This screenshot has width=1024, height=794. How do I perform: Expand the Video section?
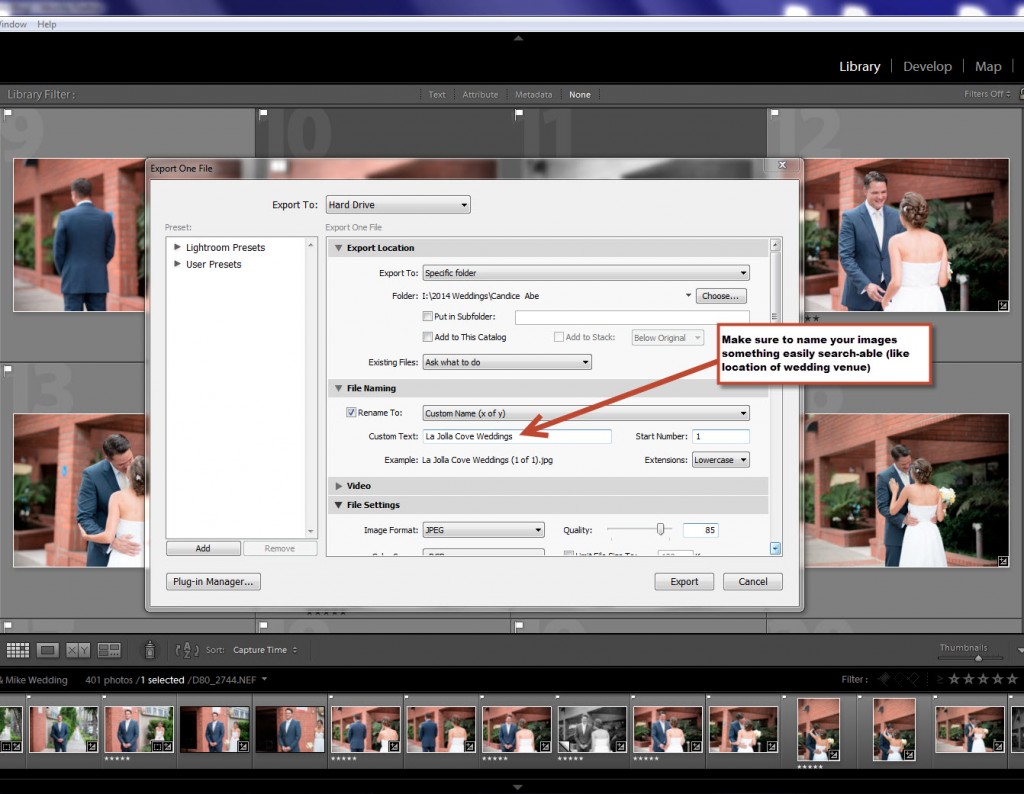(339, 486)
